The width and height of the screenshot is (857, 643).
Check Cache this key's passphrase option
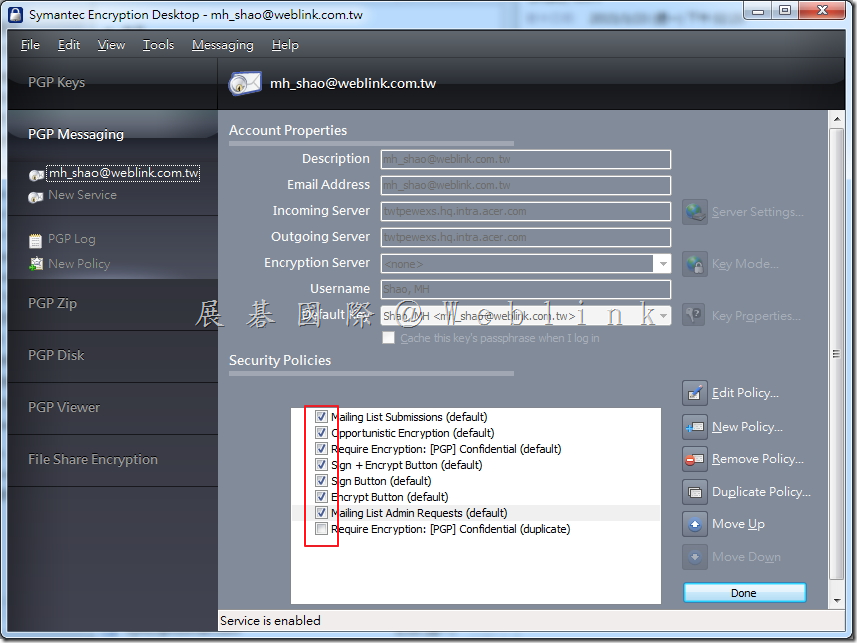389,338
